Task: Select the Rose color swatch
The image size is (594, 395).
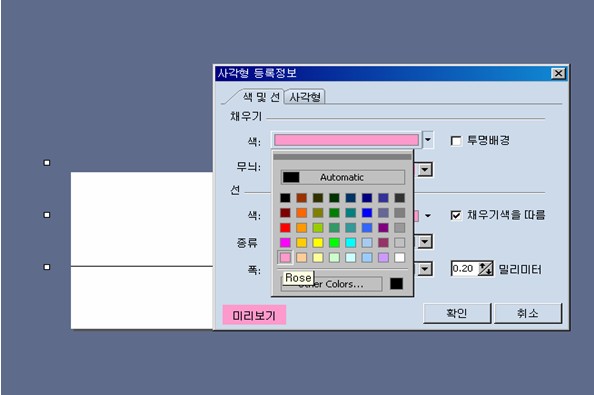Action: (285, 258)
